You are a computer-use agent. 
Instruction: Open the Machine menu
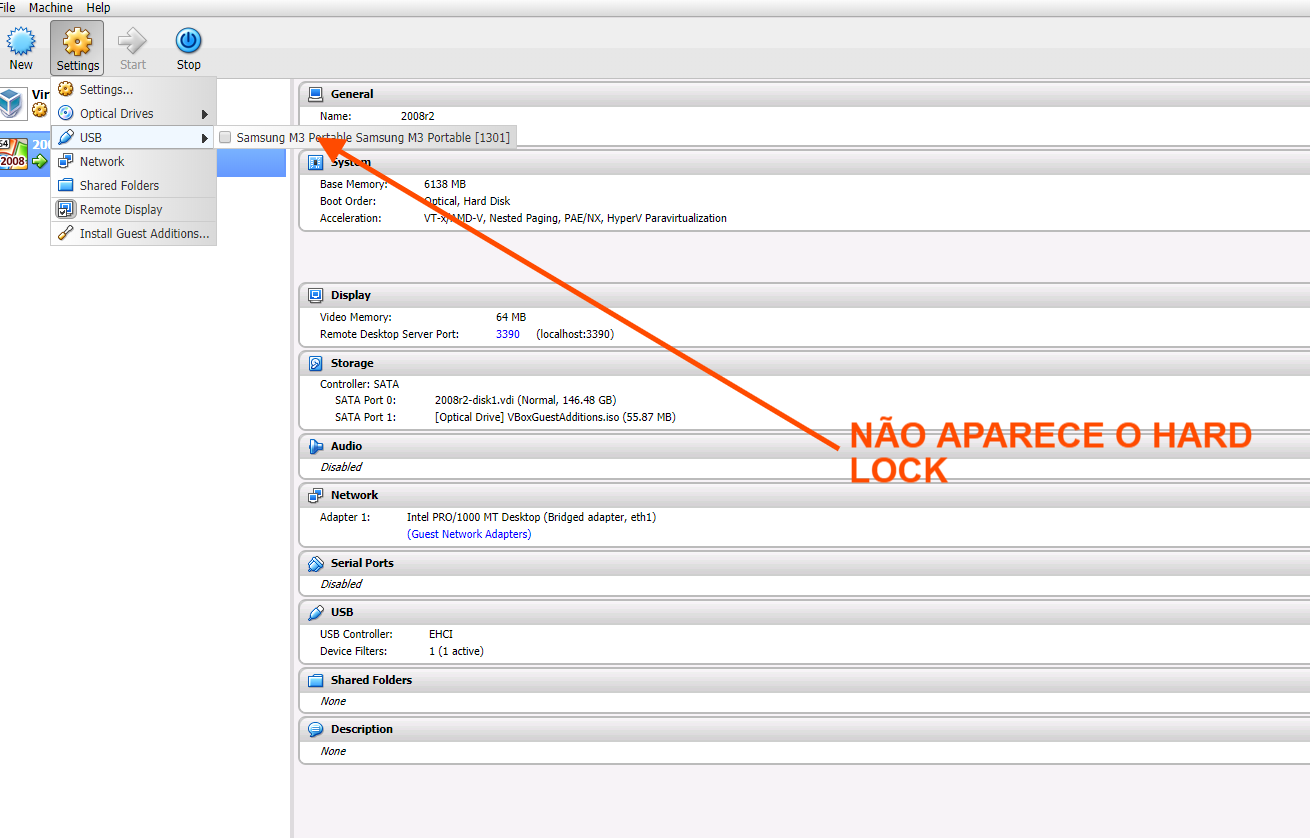point(50,8)
